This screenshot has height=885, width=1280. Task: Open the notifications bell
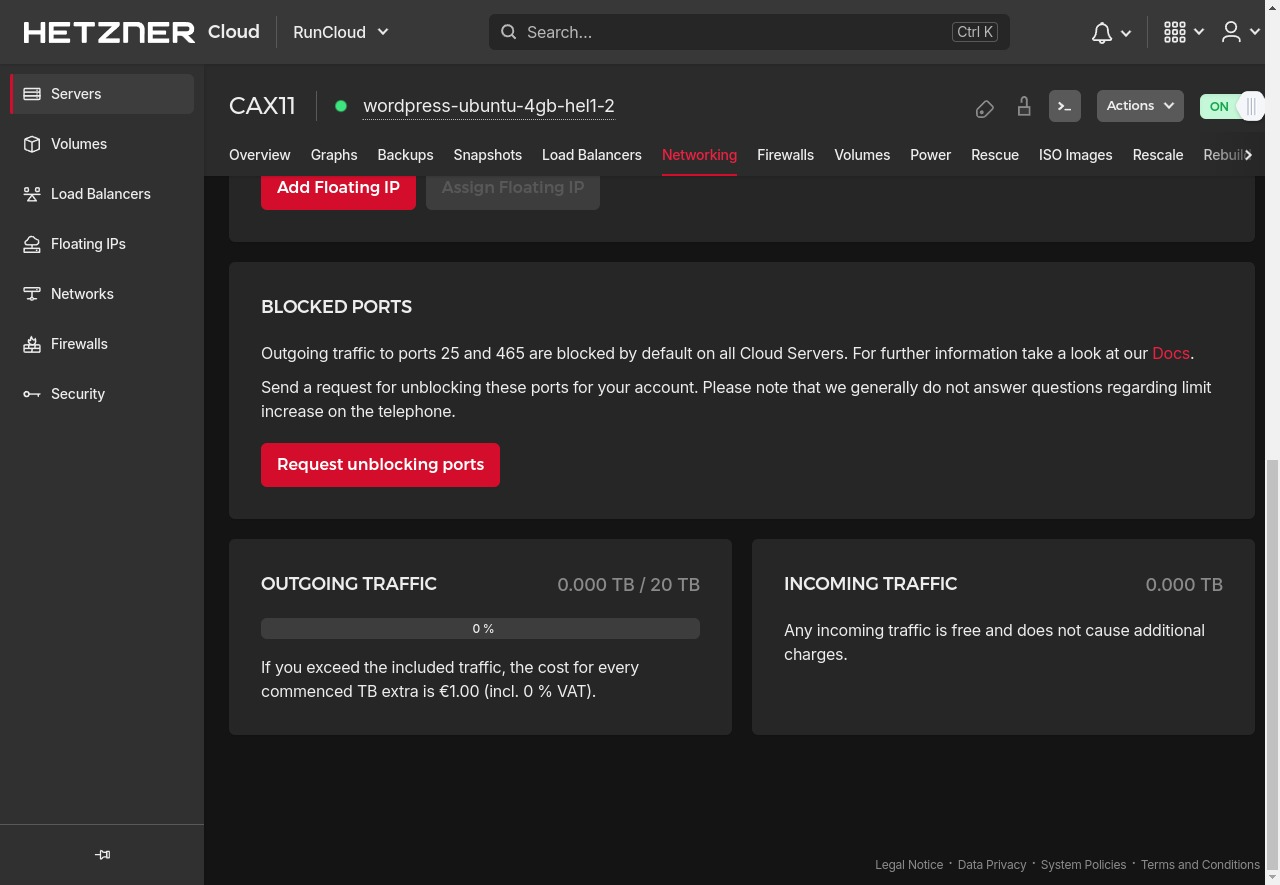point(1111,32)
